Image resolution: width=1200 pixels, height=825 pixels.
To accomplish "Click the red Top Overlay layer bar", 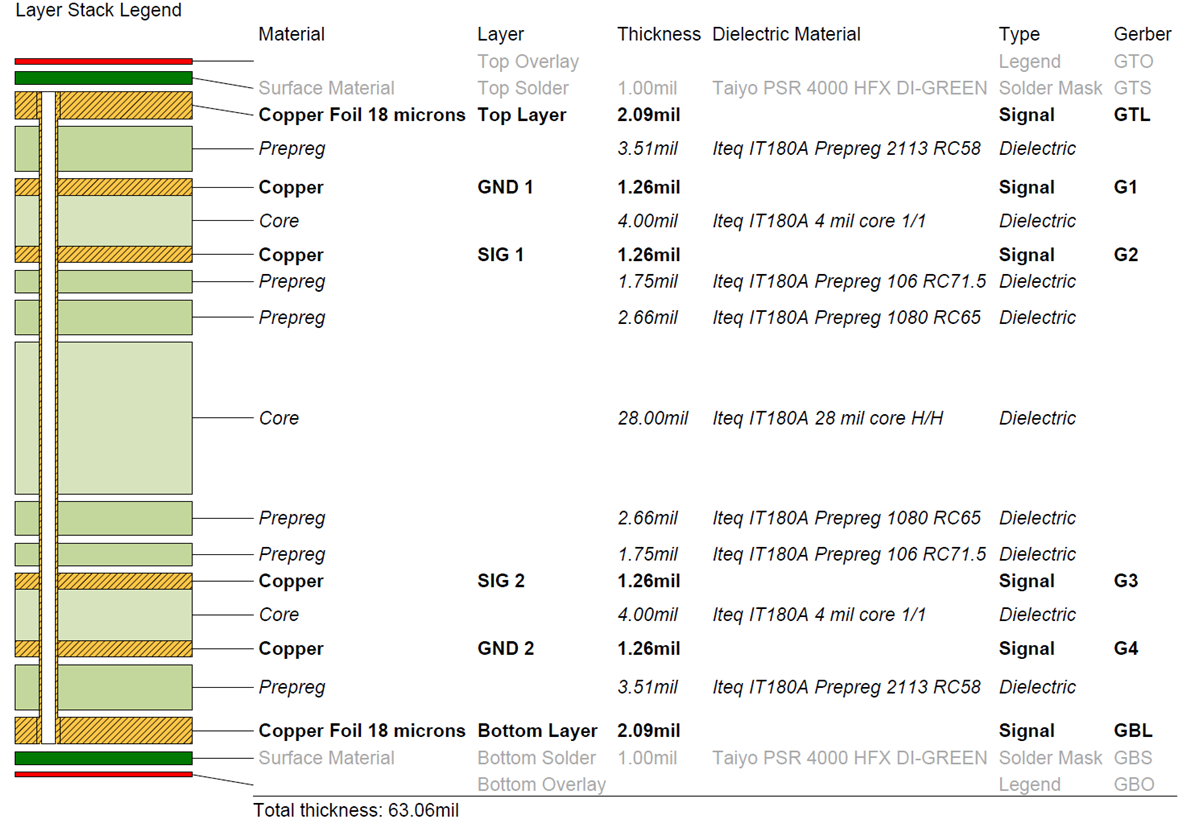I will (x=103, y=62).
